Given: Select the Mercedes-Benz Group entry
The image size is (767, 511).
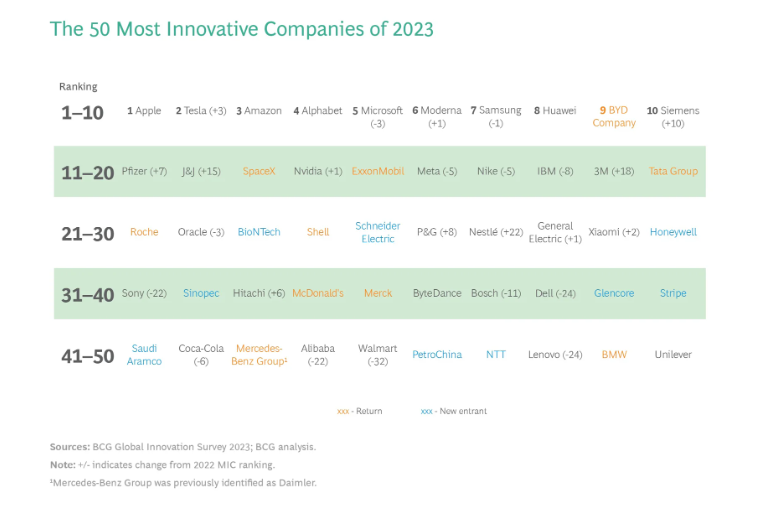Looking at the screenshot, I should click(259, 355).
